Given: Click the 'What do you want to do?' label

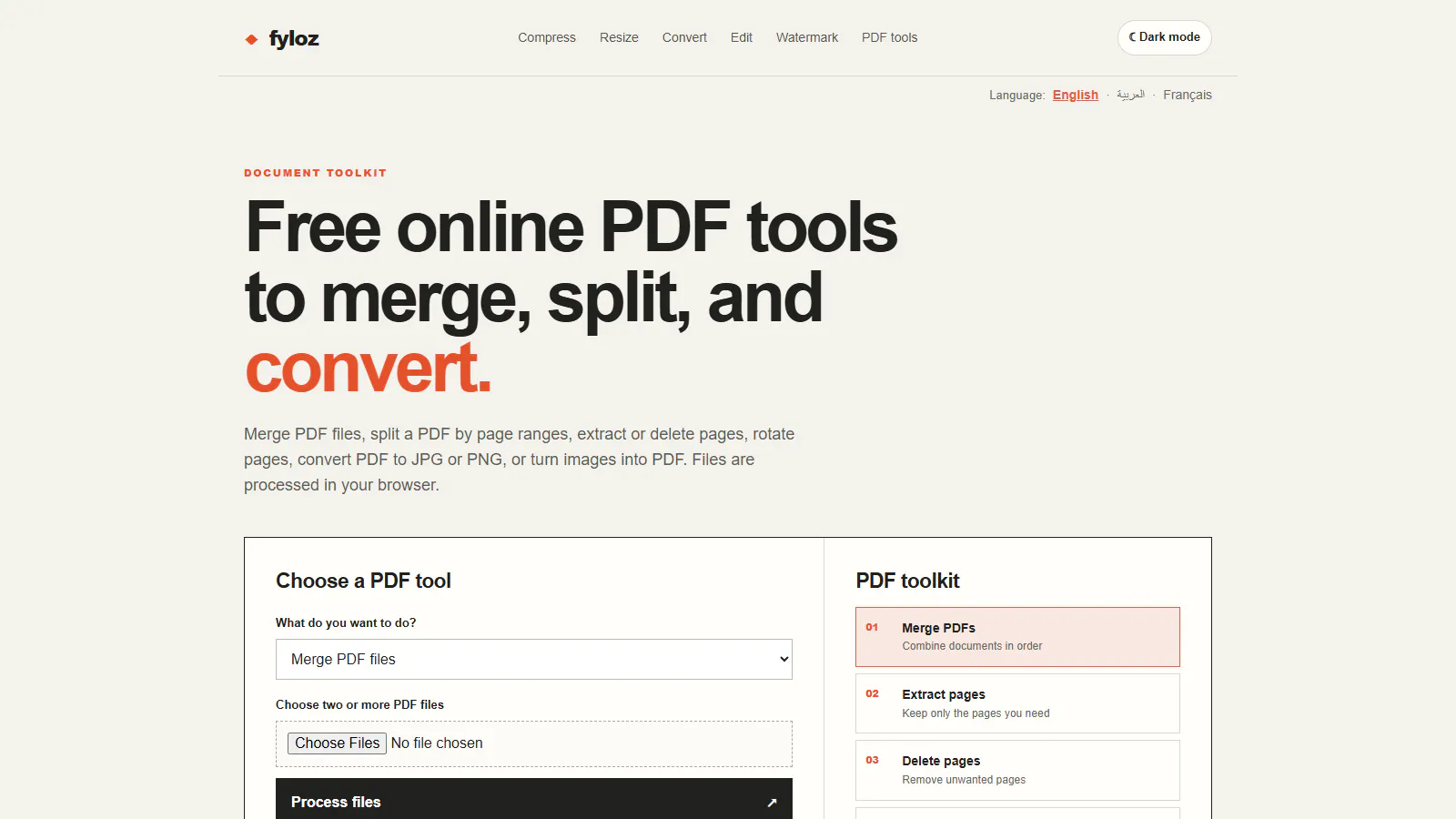Looking at the screenshot, I should coord(346,622).
